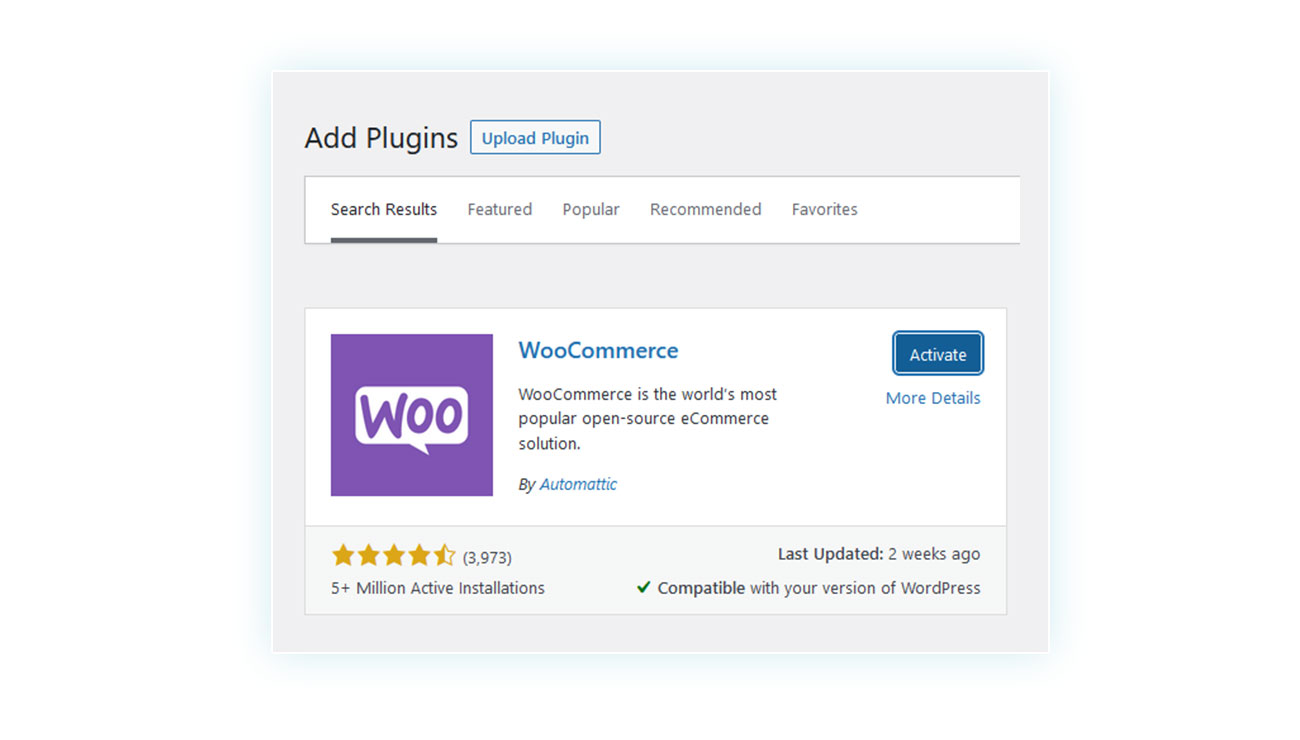Click the Upload Plugin button
The width and height of the screenshot is (1300, 740).
[x=535, y=138]
